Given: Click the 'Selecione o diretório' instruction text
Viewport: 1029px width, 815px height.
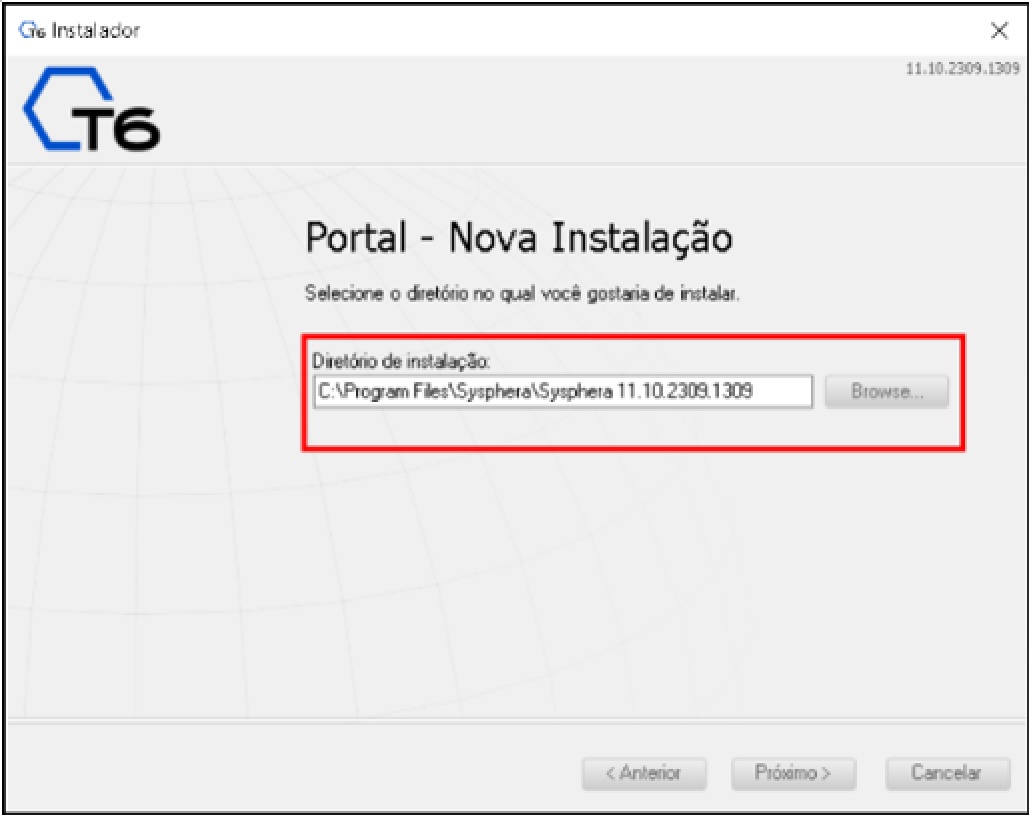Looking at the screenshot, I should click(x=522, y=293).
